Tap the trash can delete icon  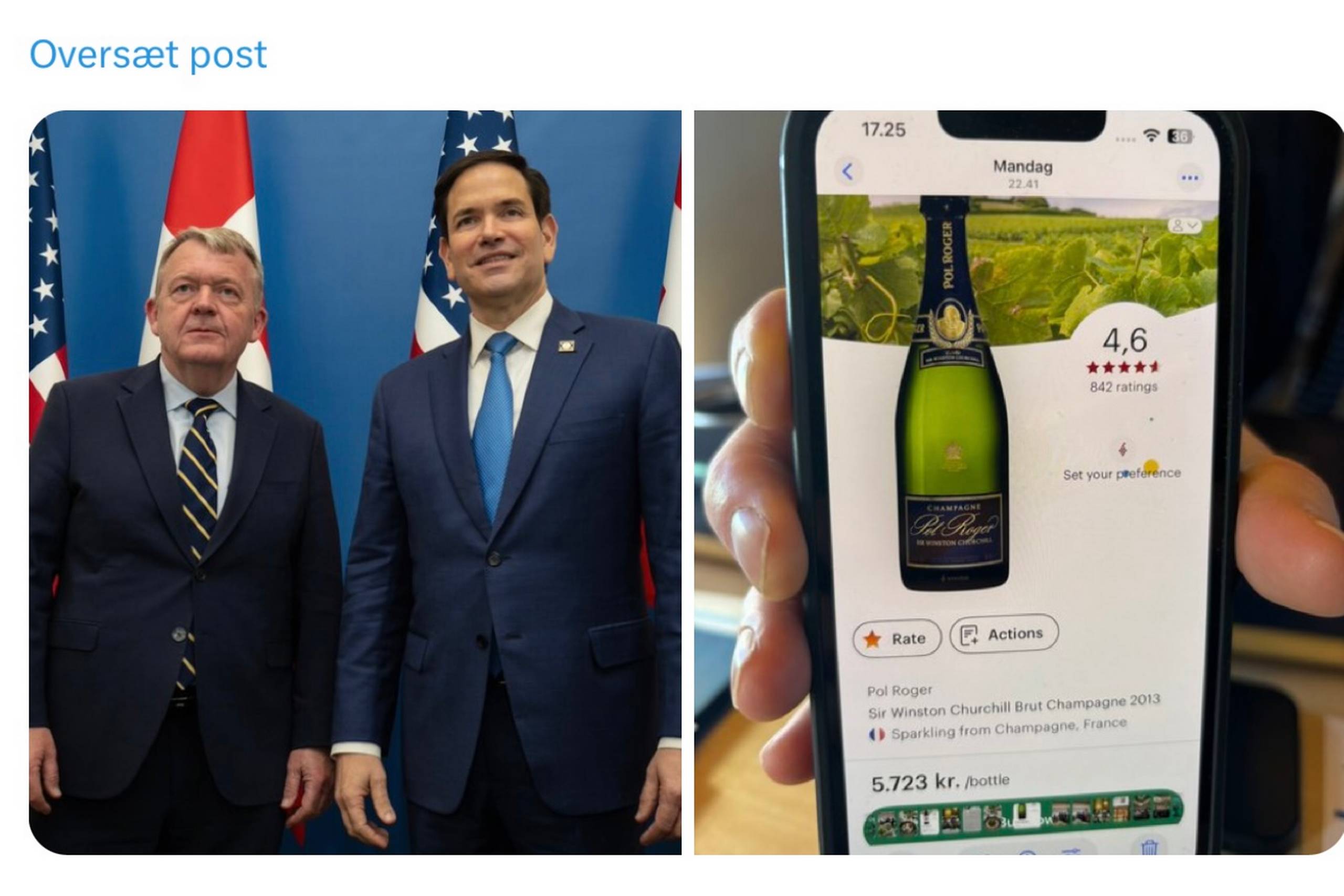point(1150,846)
